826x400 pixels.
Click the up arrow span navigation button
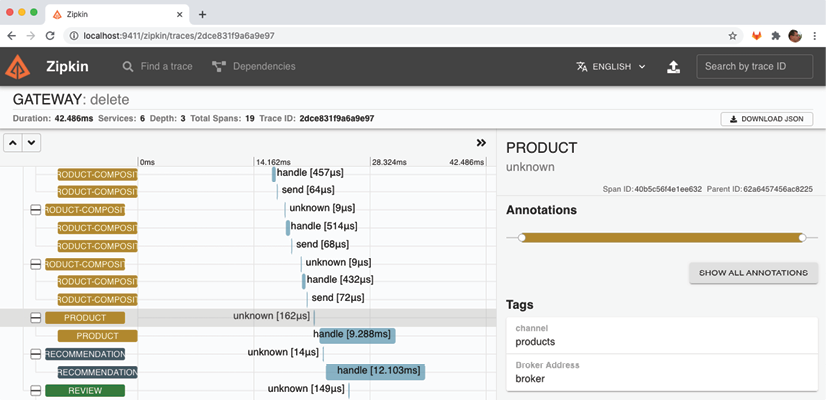point(13,143)
